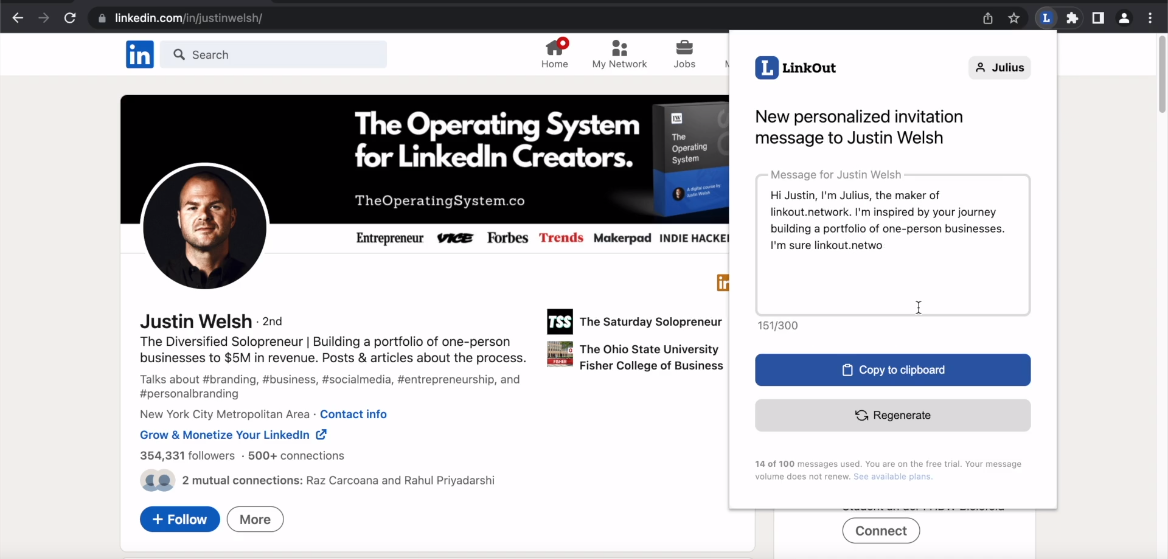The height and width of the screenshot is (559, 1168).
Task: Click the Ohio State University logo thumbnail
Action: (560, 354)
